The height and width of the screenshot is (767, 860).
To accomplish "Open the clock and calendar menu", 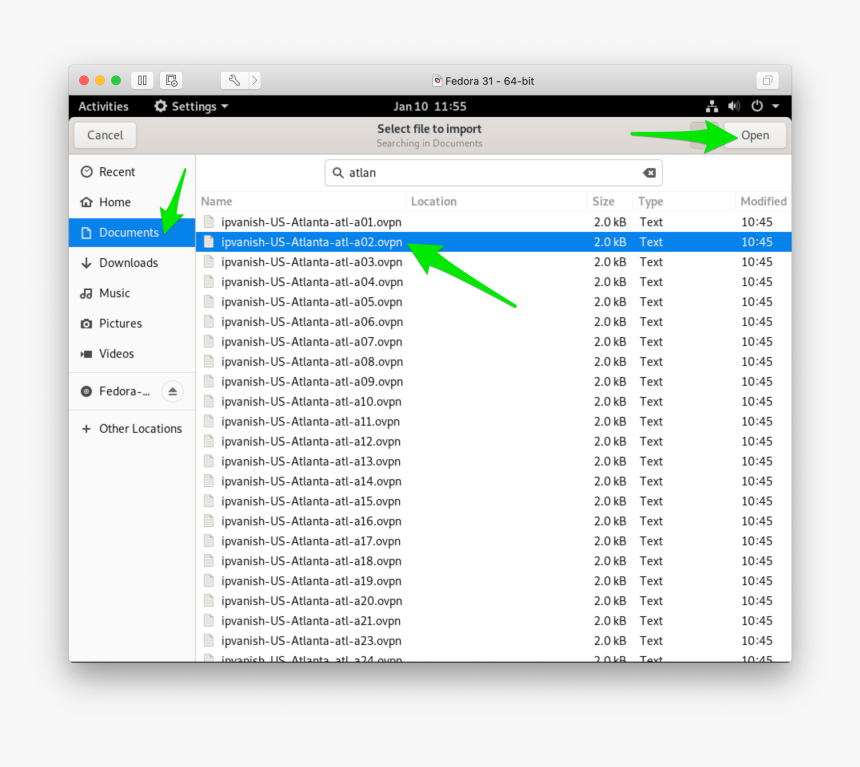I will [x=429, y=107].
